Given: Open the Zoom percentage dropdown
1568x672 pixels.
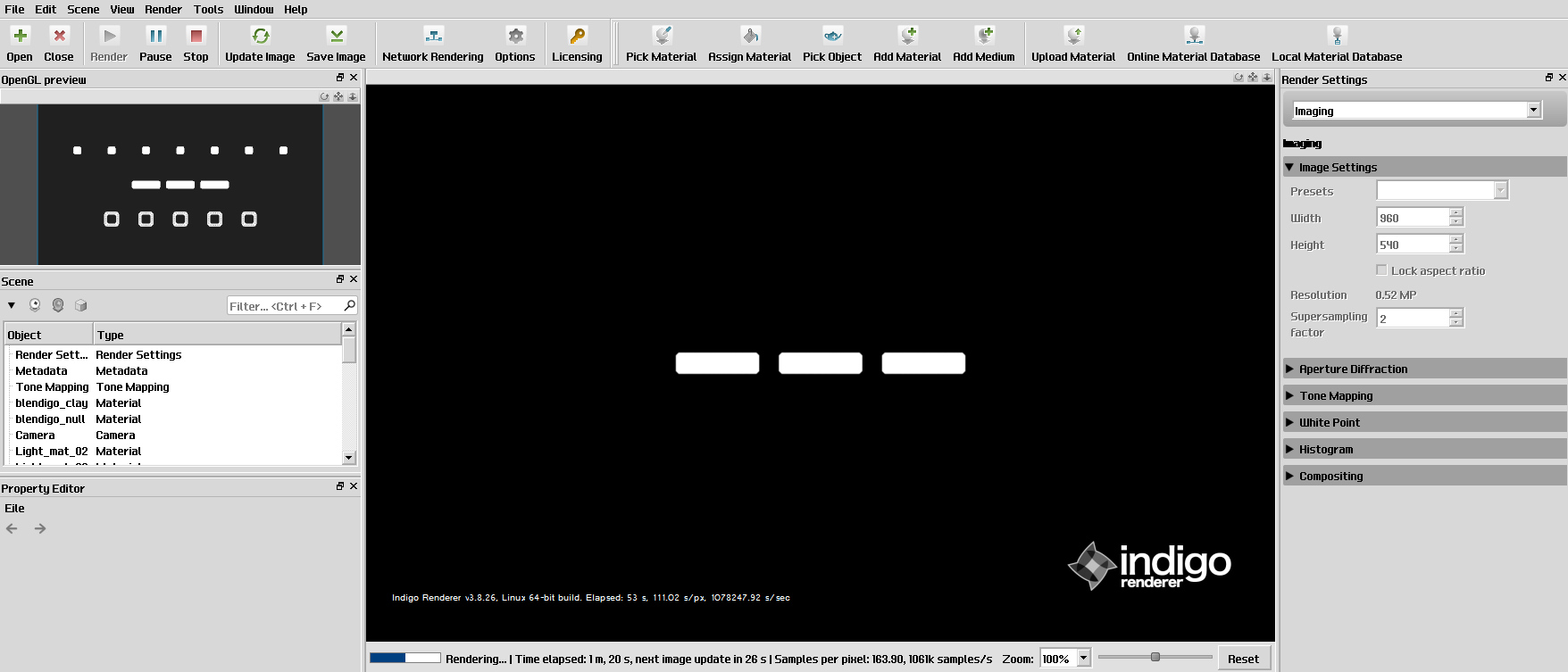Looking at the screenshot, I should [1083, 659].
